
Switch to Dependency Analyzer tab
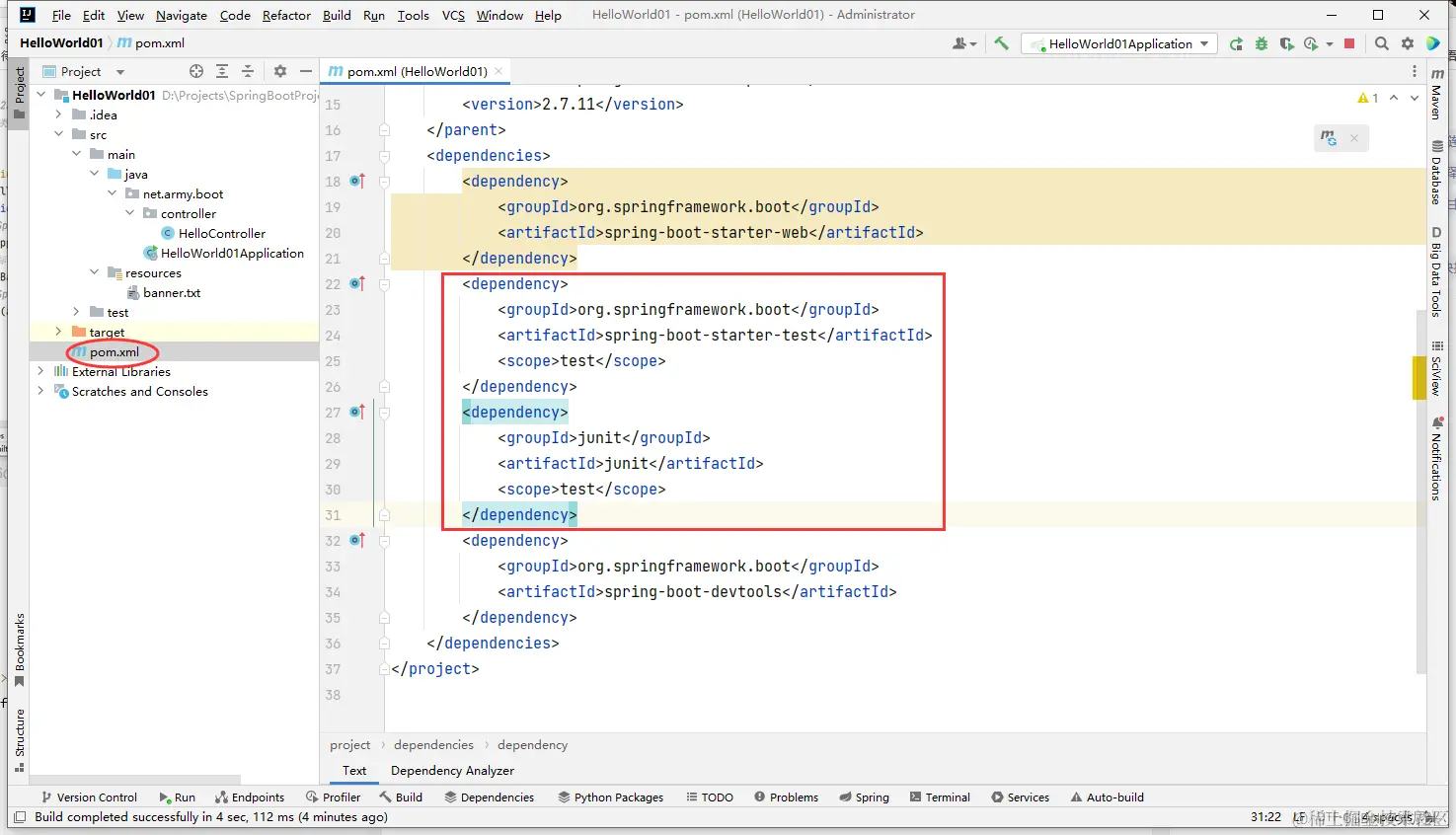[x=452, y=771]
